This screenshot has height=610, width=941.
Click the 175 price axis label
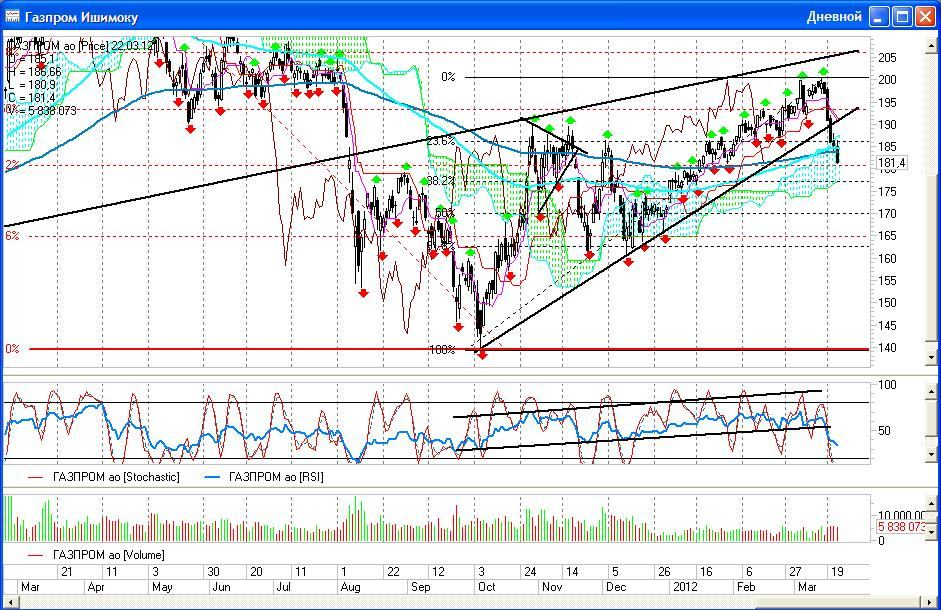point(887,192)
